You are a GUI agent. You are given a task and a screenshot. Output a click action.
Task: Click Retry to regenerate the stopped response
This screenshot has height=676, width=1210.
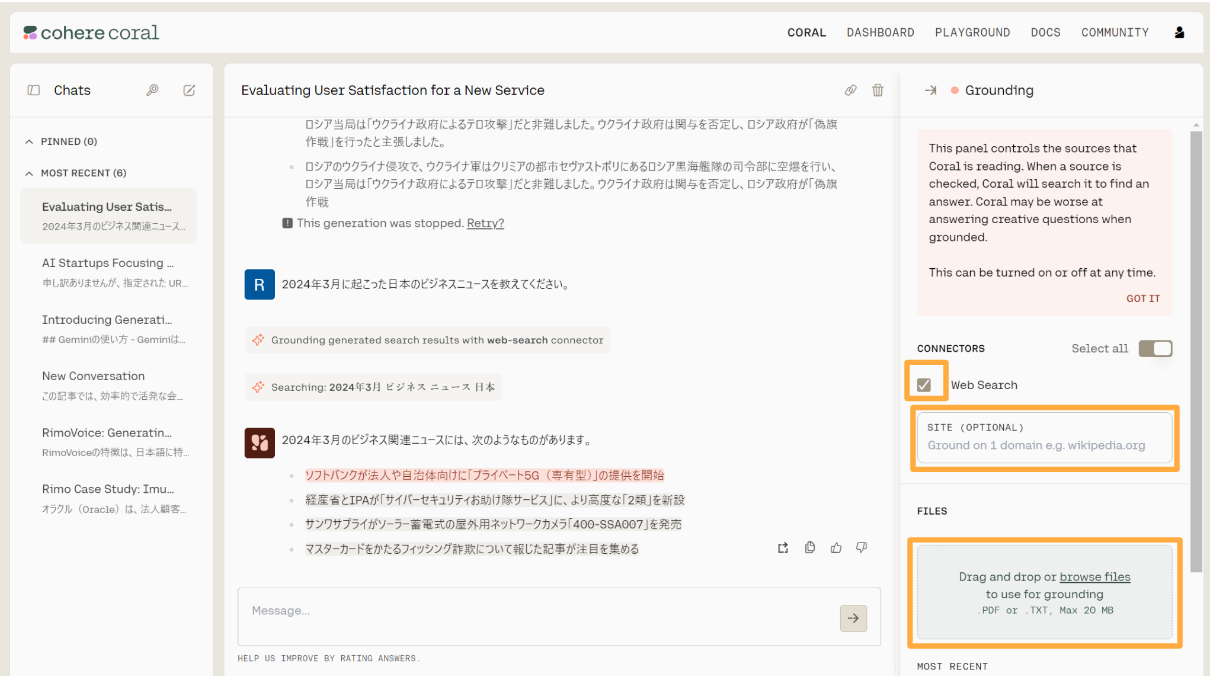(x=485, y=222)
